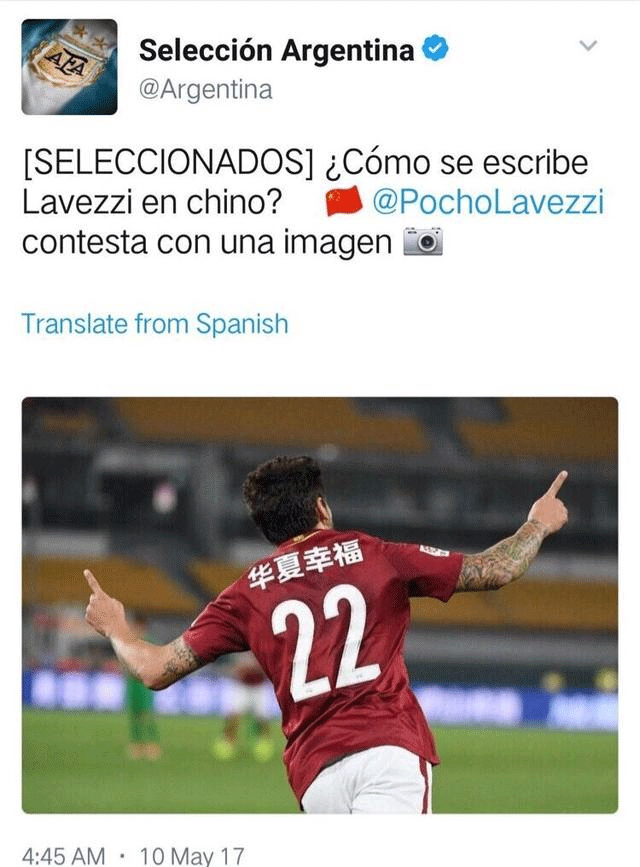
Task: Visit the @PochoLavezzi mention
Action: click(x=488, y=202)
